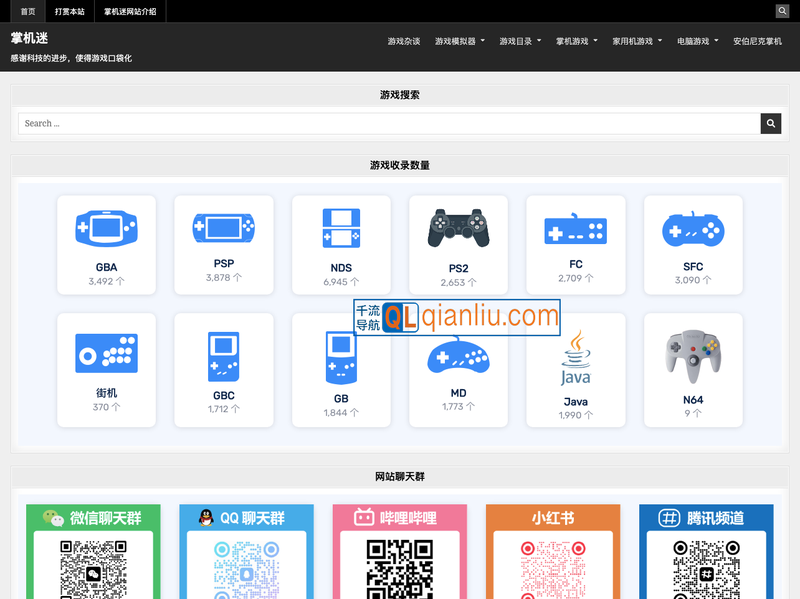Open the 游戏杂谈 menu item

point(404,42)
